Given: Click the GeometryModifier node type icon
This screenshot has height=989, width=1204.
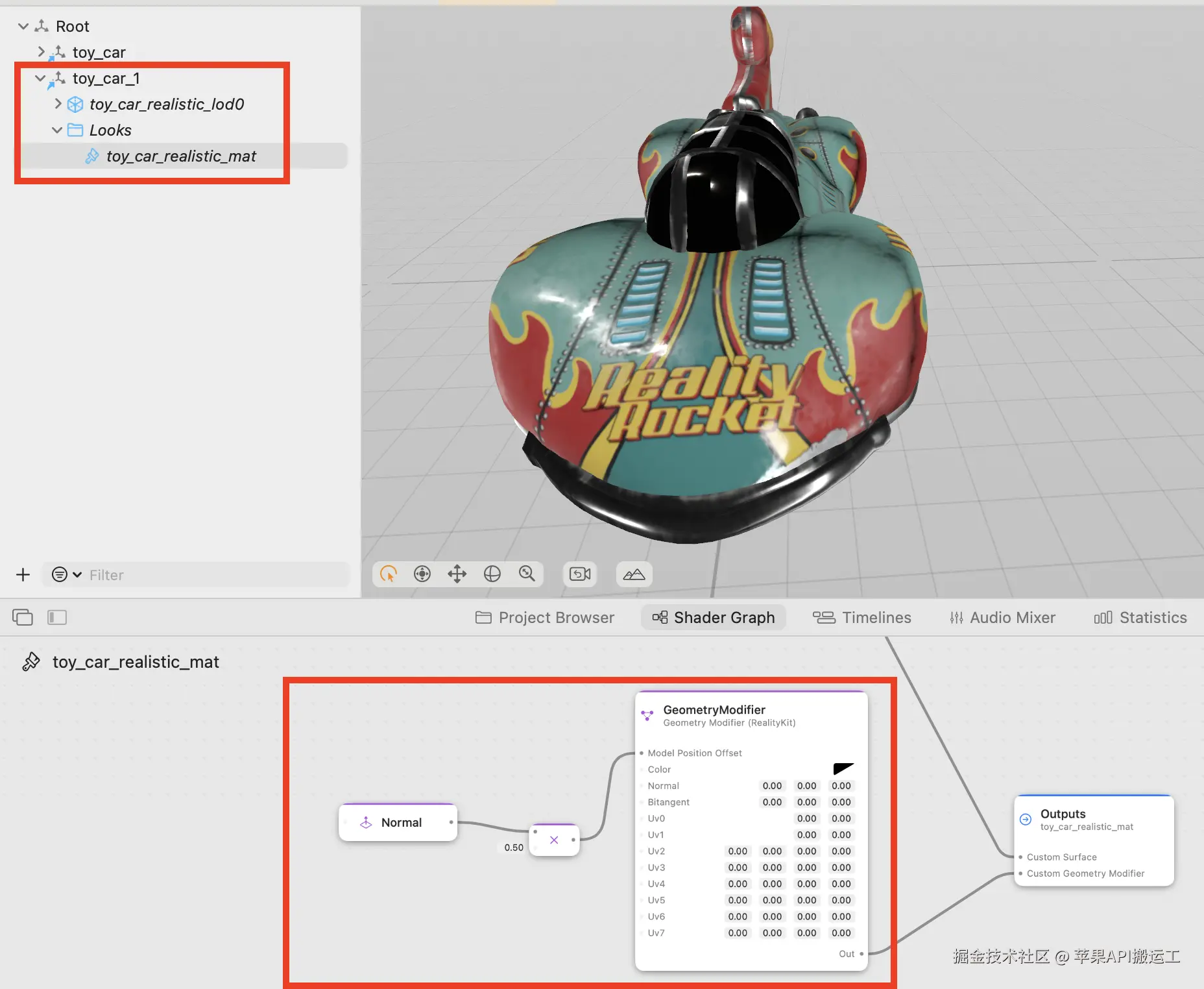Looking at the screenshot, I should pyautogui.click(x=647, y=715).
